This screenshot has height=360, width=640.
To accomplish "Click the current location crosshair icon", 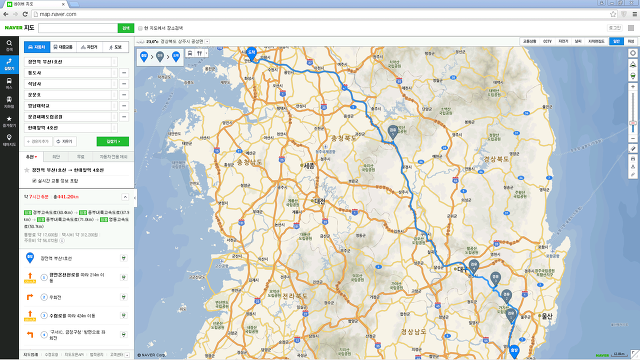I will pos(633,53).
